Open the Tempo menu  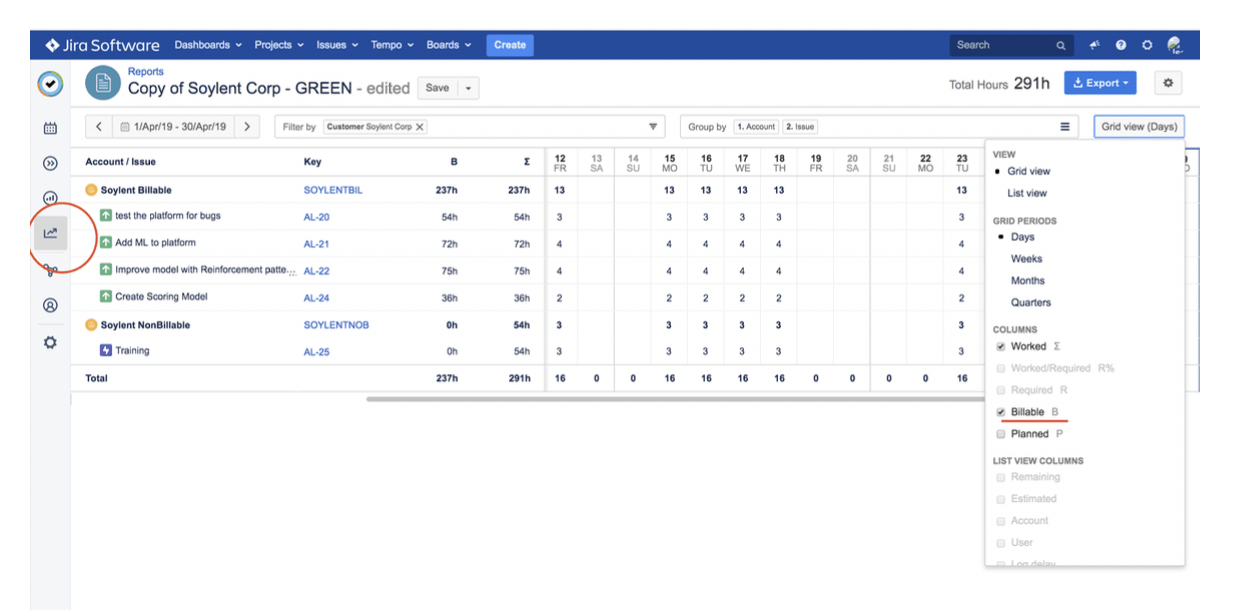click(x=392, y=45)
